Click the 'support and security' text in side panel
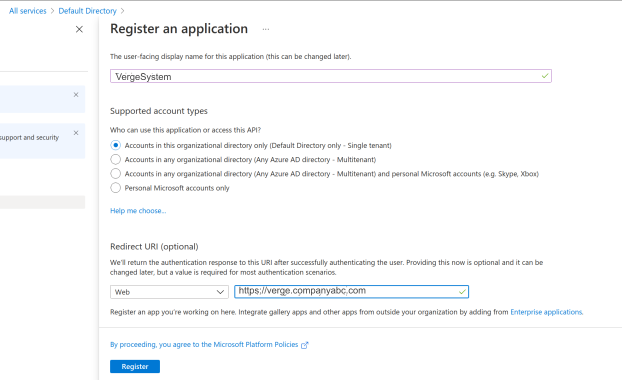 [29, 138]
